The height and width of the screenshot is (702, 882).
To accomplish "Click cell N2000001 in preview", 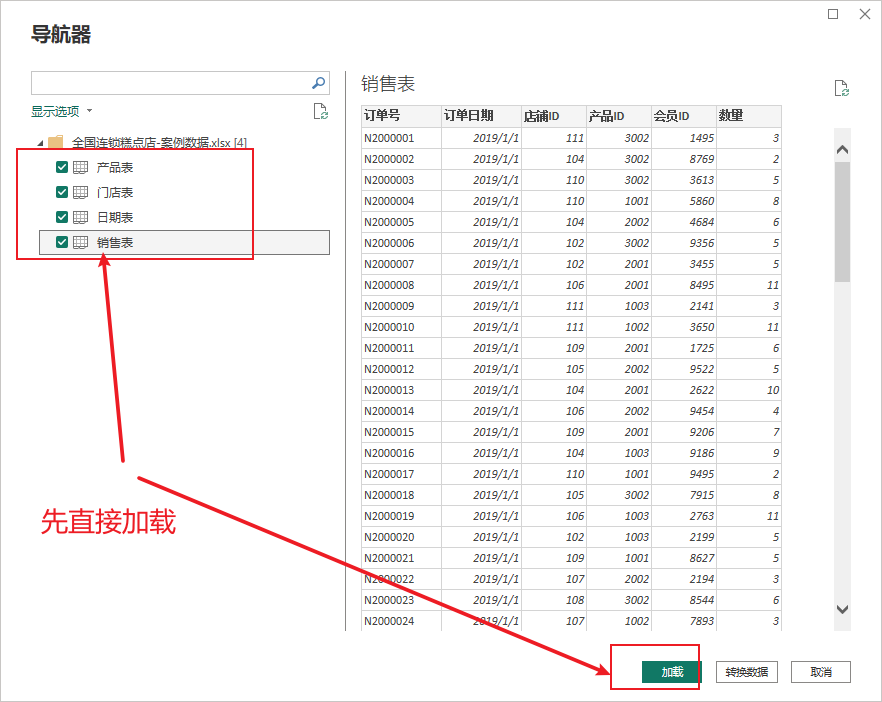I will point(401,138).
